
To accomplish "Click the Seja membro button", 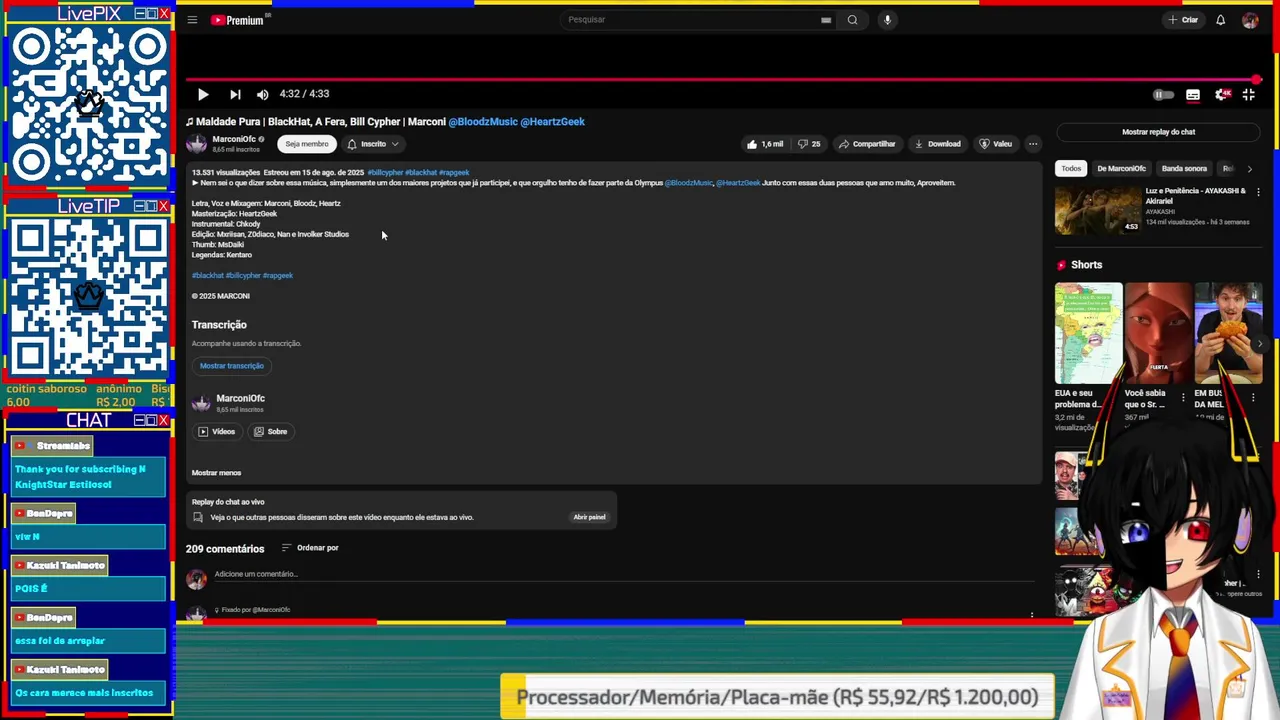I will point(307,144).
